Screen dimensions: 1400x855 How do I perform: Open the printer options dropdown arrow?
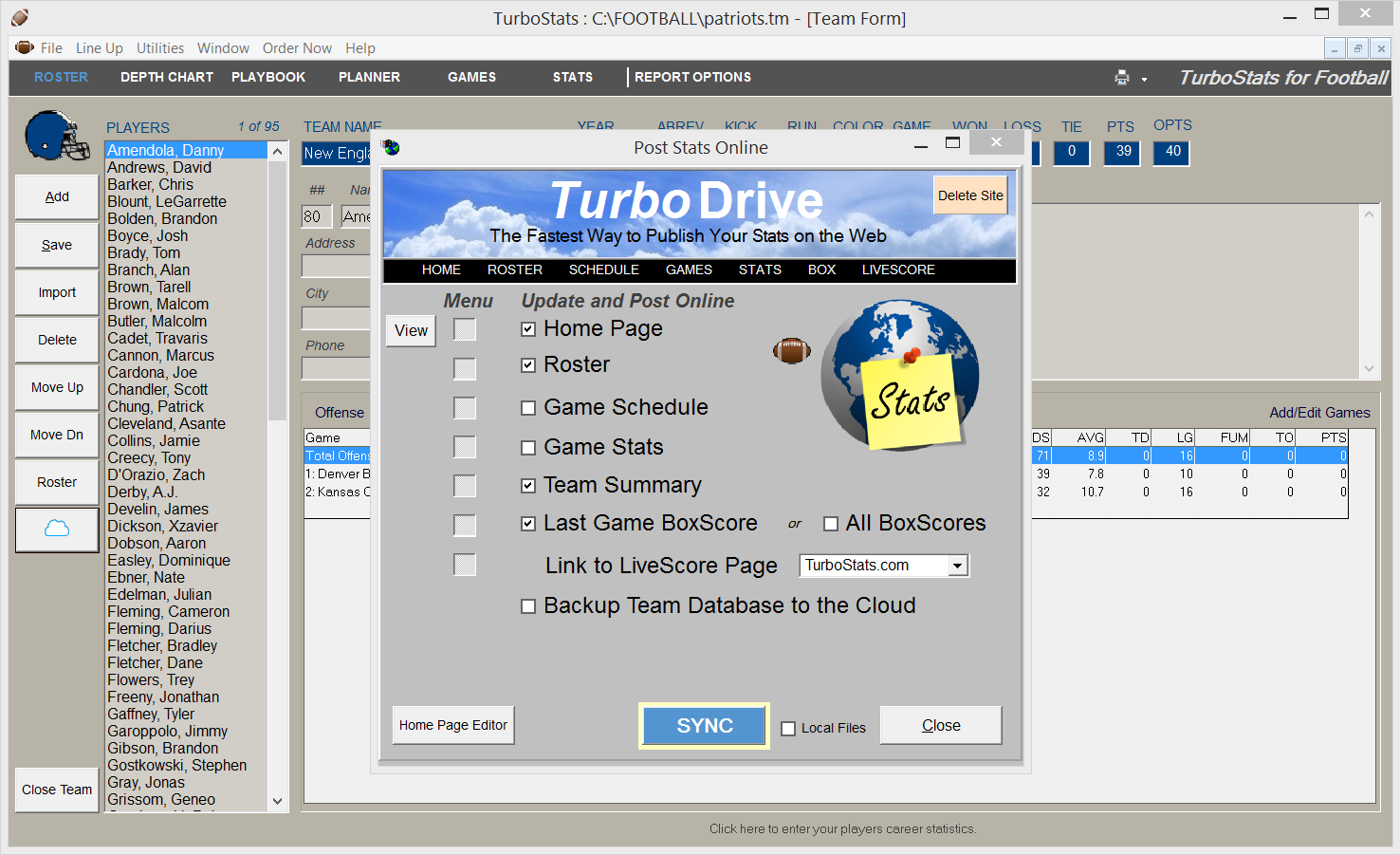pos(1144,80)
